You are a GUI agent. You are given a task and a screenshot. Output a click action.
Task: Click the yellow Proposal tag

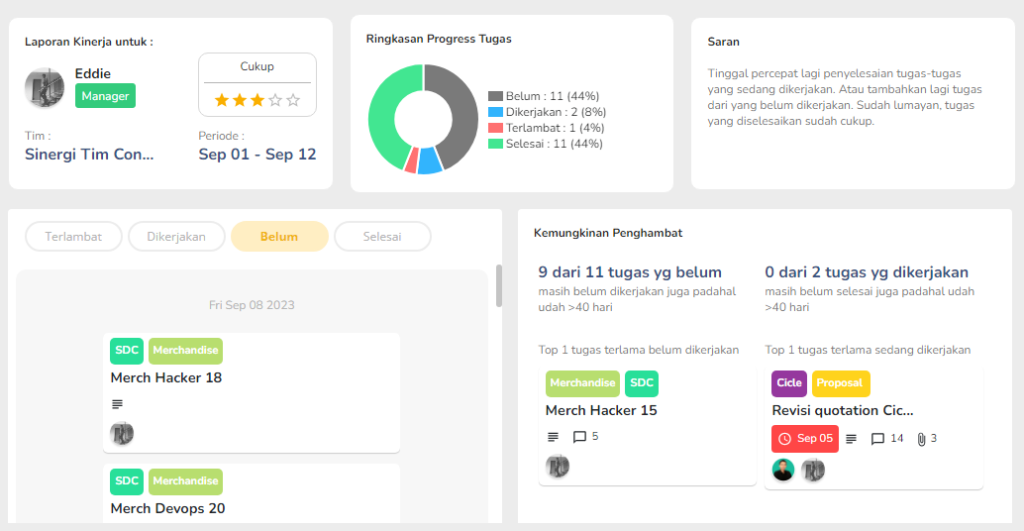pyautogui.click(x=840, y=383)
